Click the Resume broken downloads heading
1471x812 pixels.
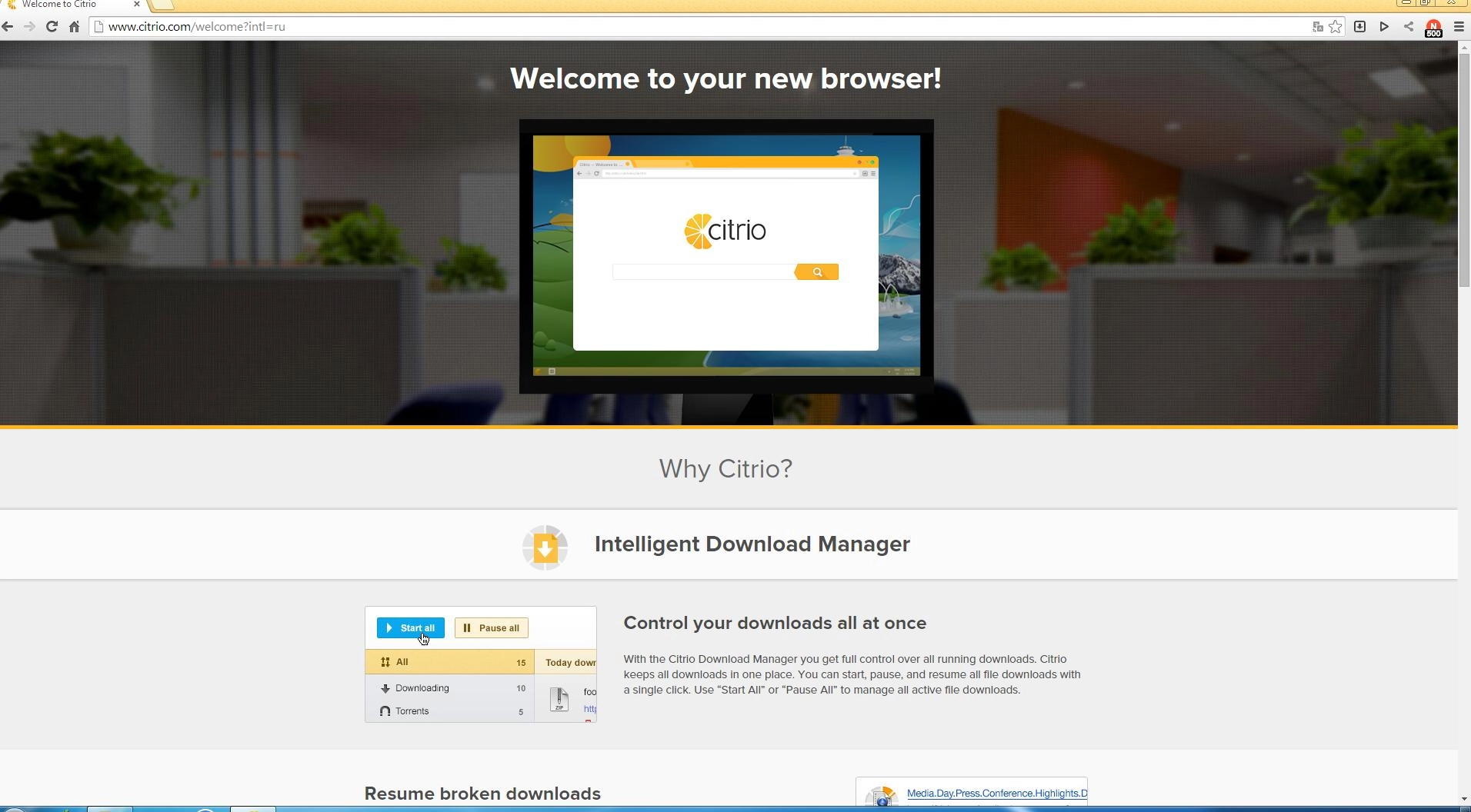pos(482,794)
